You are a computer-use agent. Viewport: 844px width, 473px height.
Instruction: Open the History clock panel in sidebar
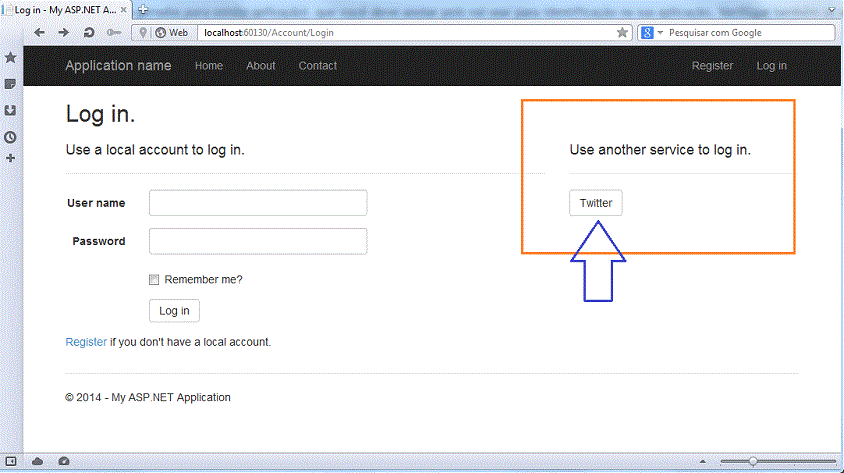click(10, 137)
